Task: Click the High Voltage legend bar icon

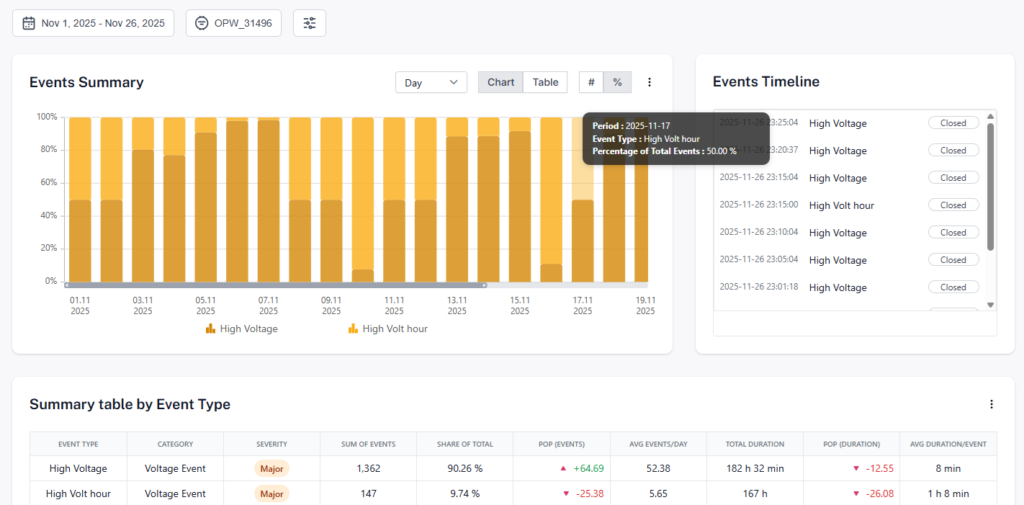Action: 210,329
